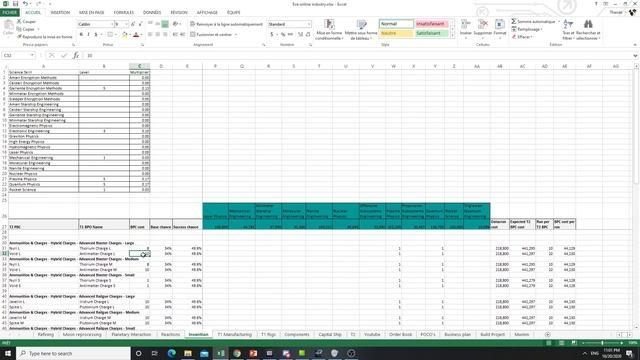640x360 pixels.
Task: Increase decimal places
Action: [300, 35]
